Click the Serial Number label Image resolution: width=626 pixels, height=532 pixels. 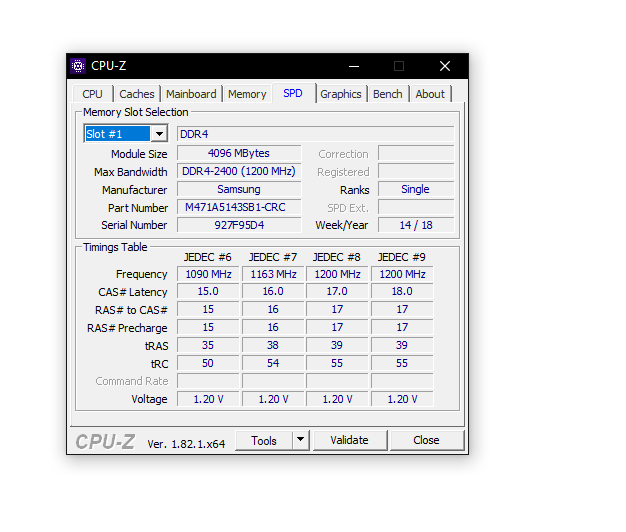pos(134,225)
